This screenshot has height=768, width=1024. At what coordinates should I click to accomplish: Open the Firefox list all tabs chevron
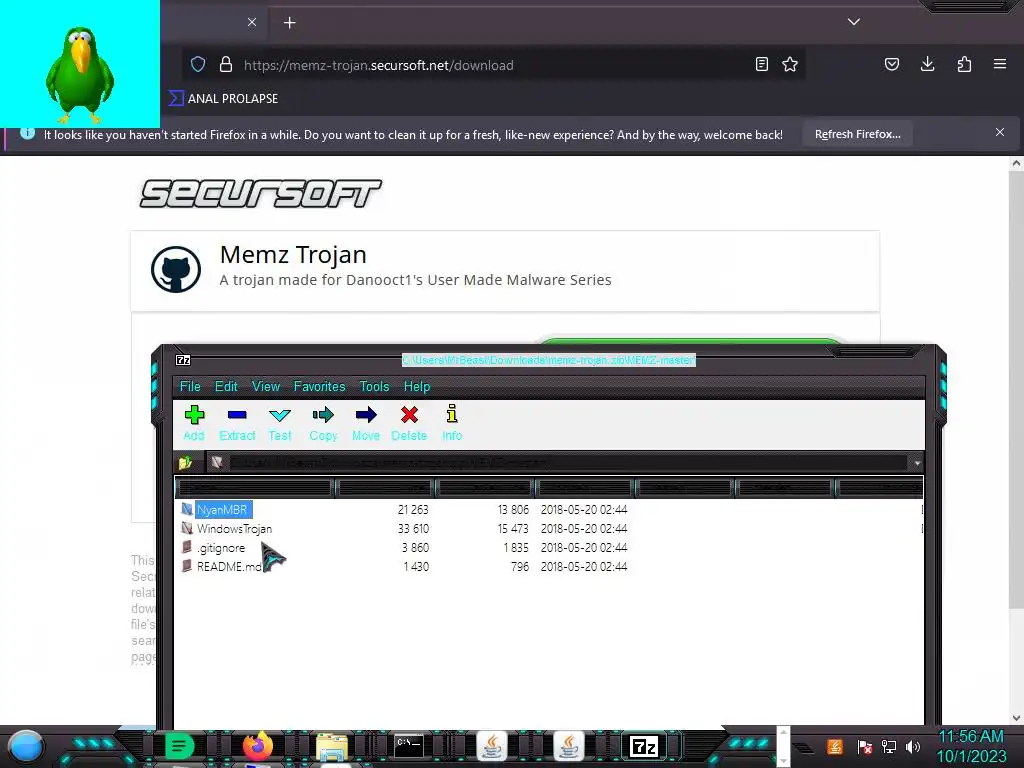854,22
